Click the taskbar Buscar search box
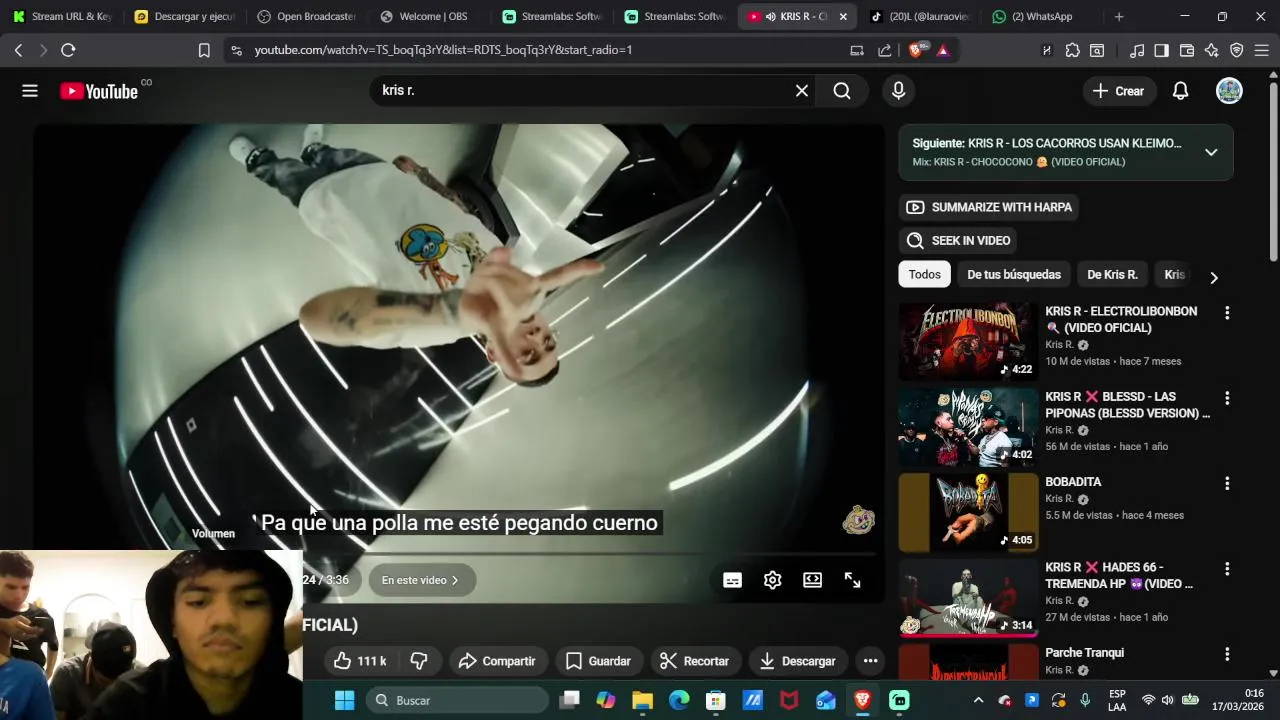Image resolution: width=1280 pixels, height=720 pixels. 457,700
